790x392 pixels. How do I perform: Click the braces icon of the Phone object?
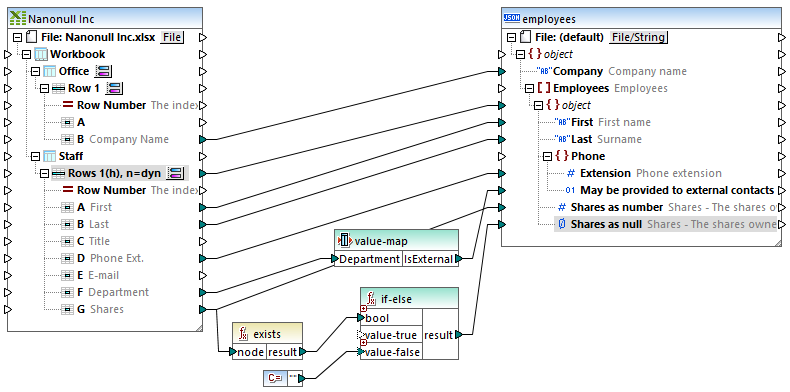click(562, 156)
